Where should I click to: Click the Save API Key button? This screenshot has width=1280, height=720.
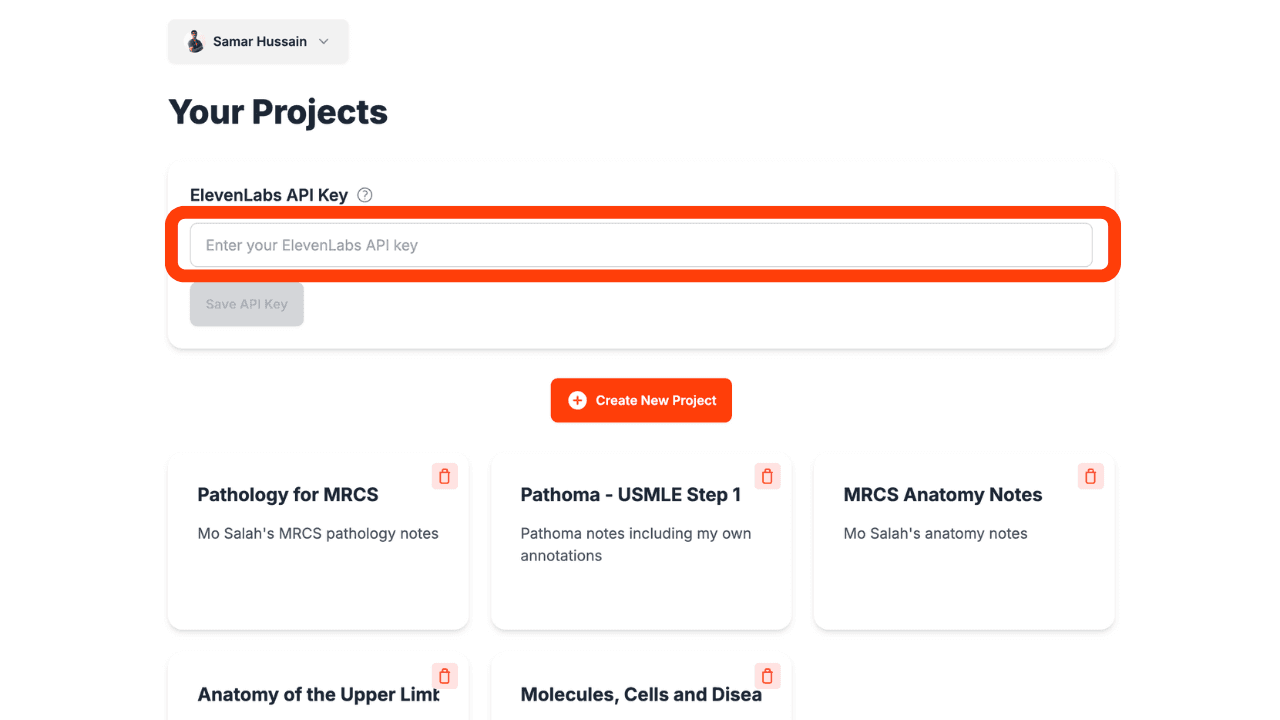pyautogui.click(x=247, y=304)
